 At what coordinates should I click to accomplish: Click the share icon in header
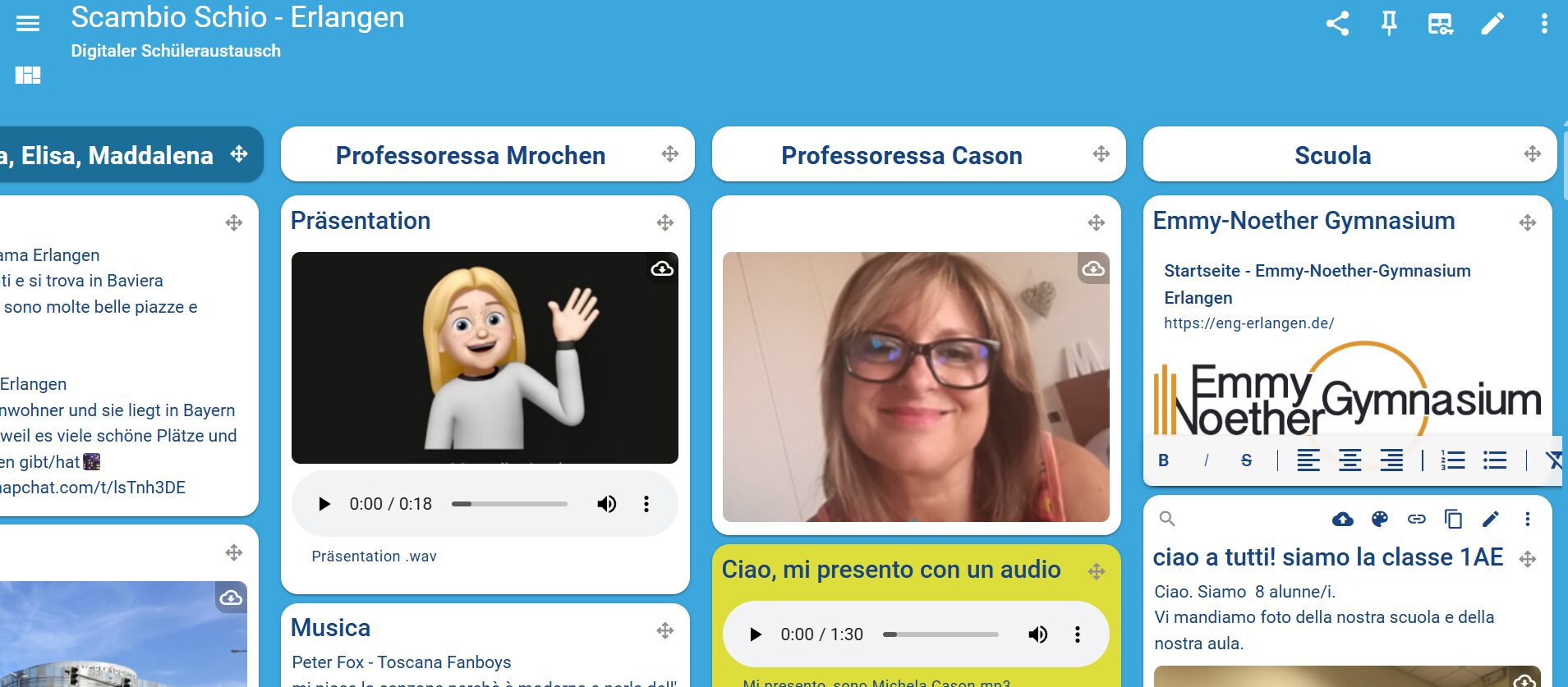1337,23
